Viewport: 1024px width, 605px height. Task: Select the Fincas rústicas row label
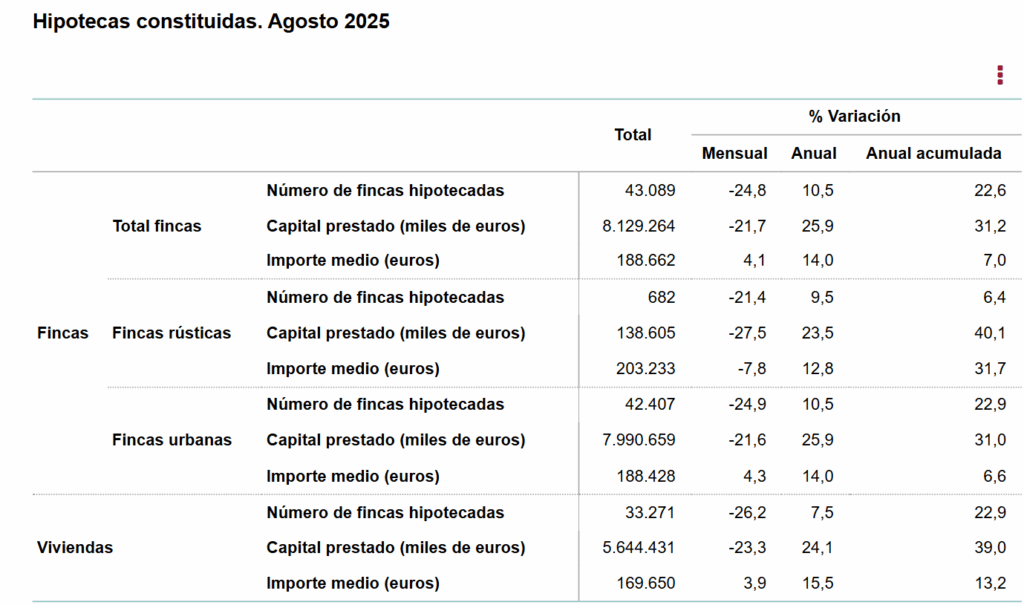point(171,333)
